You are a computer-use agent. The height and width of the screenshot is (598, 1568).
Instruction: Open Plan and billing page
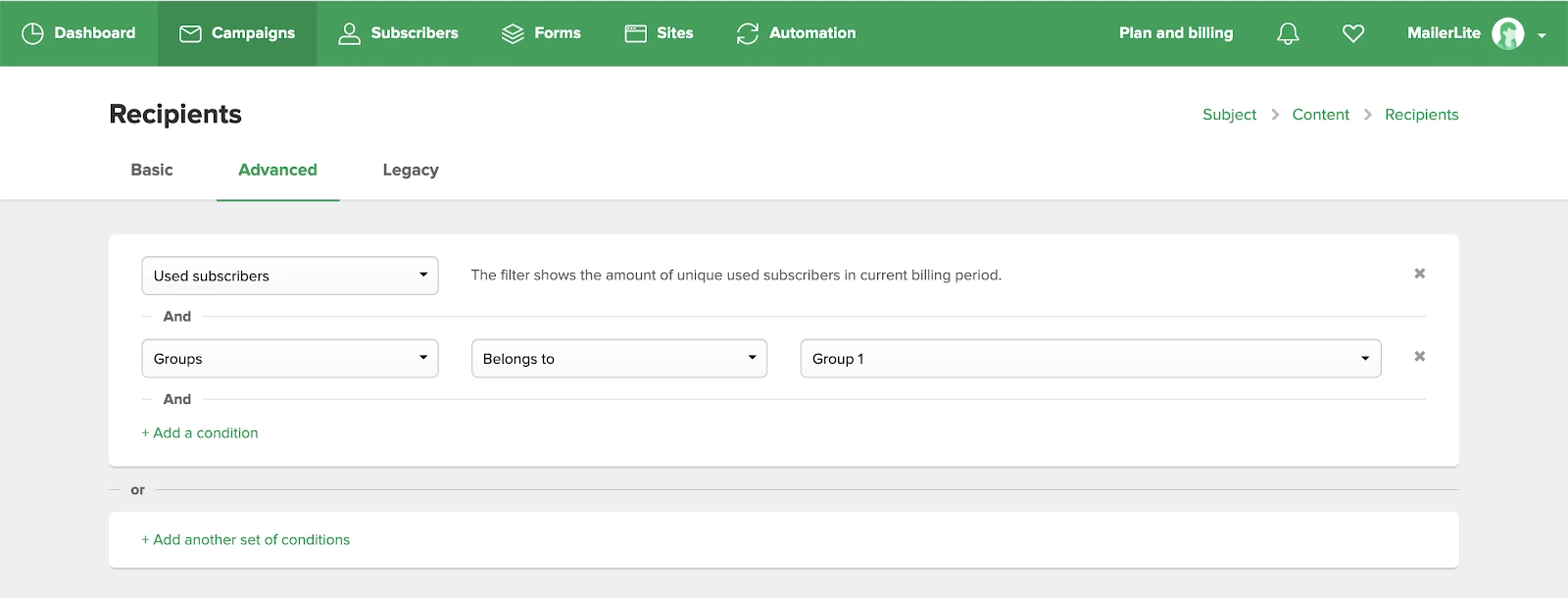(1175, 33)
